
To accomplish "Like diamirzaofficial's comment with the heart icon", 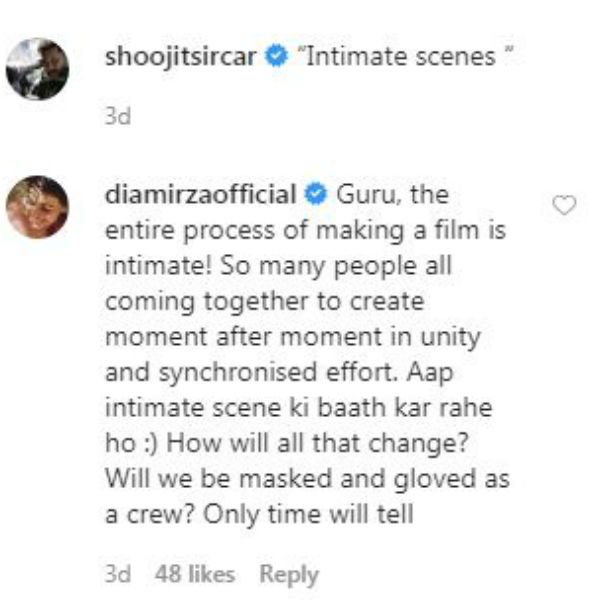I will point(565,205).
